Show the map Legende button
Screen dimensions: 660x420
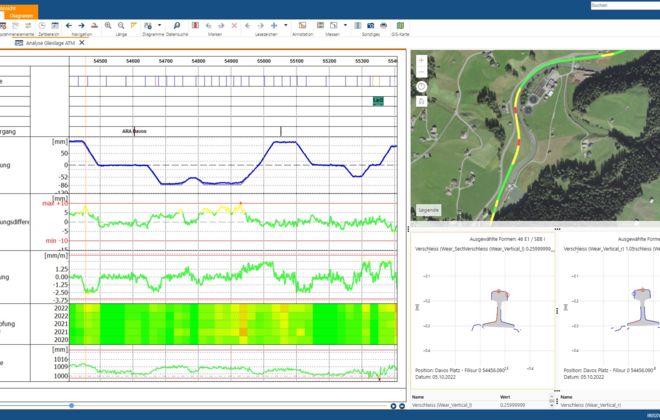coord(428,210)
